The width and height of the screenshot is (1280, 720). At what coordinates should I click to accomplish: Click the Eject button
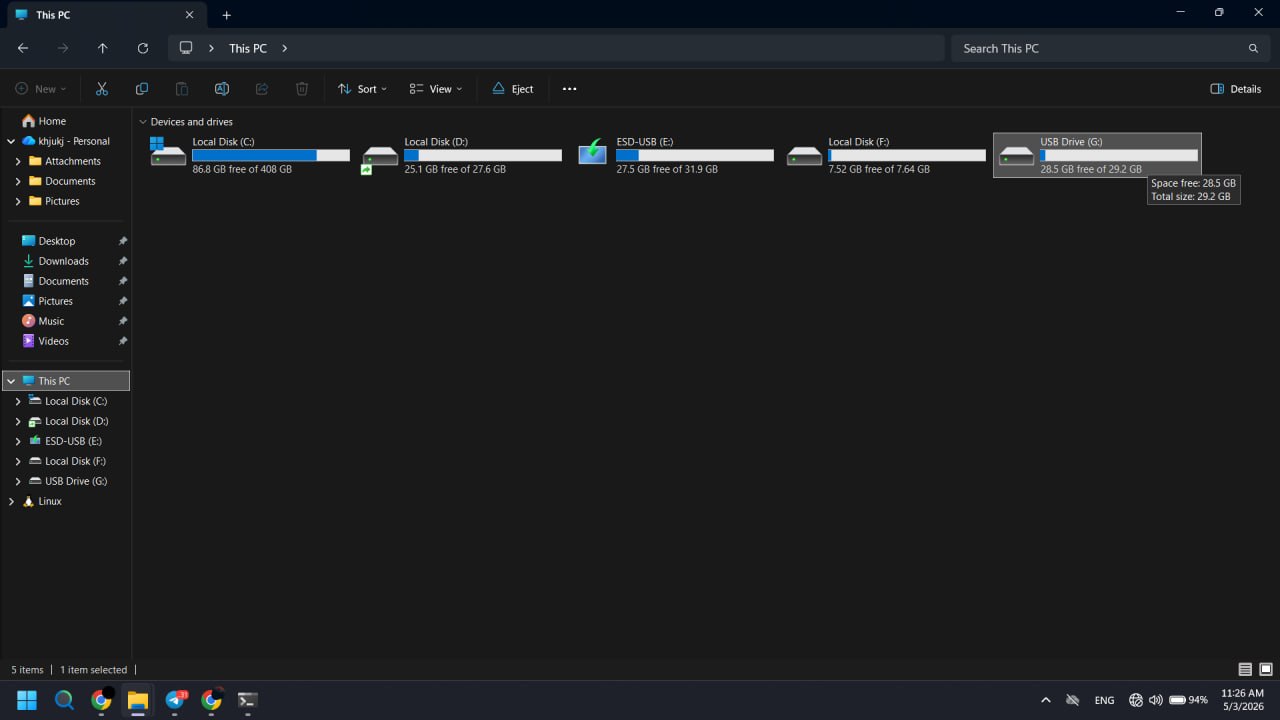tap(512, 89)
